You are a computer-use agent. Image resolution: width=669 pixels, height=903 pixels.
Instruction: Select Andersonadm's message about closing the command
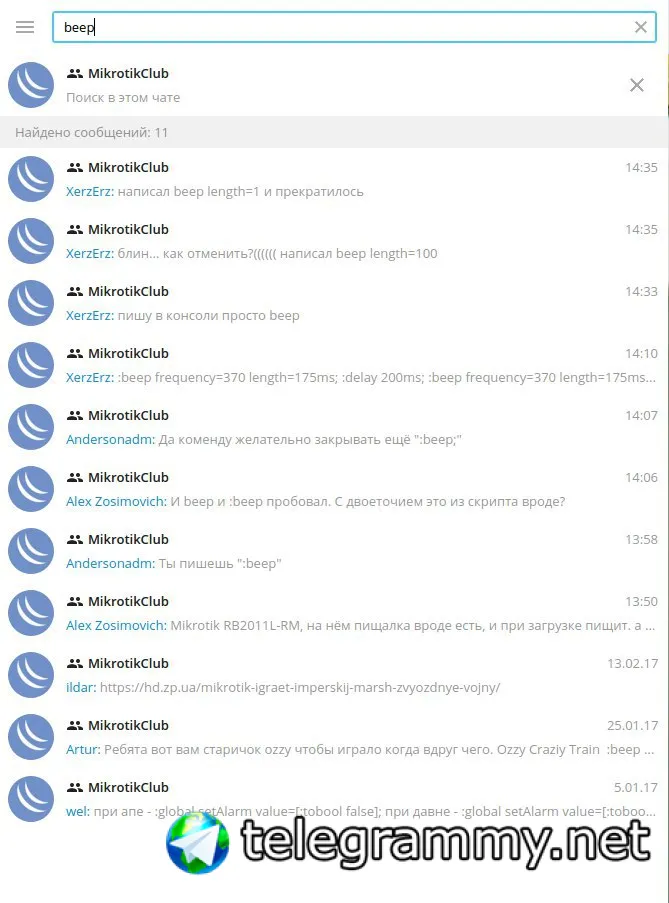pyautogui.click(x=334, y=427)
